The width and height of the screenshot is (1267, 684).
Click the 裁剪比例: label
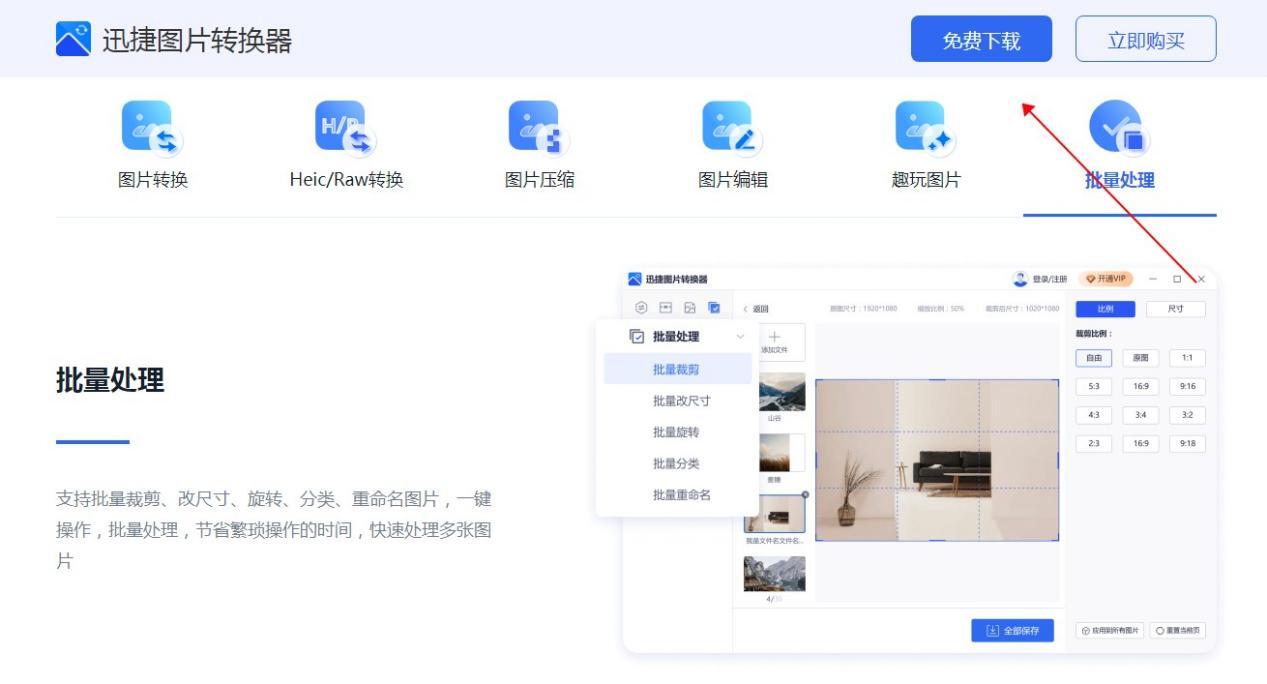[1092, 334]
